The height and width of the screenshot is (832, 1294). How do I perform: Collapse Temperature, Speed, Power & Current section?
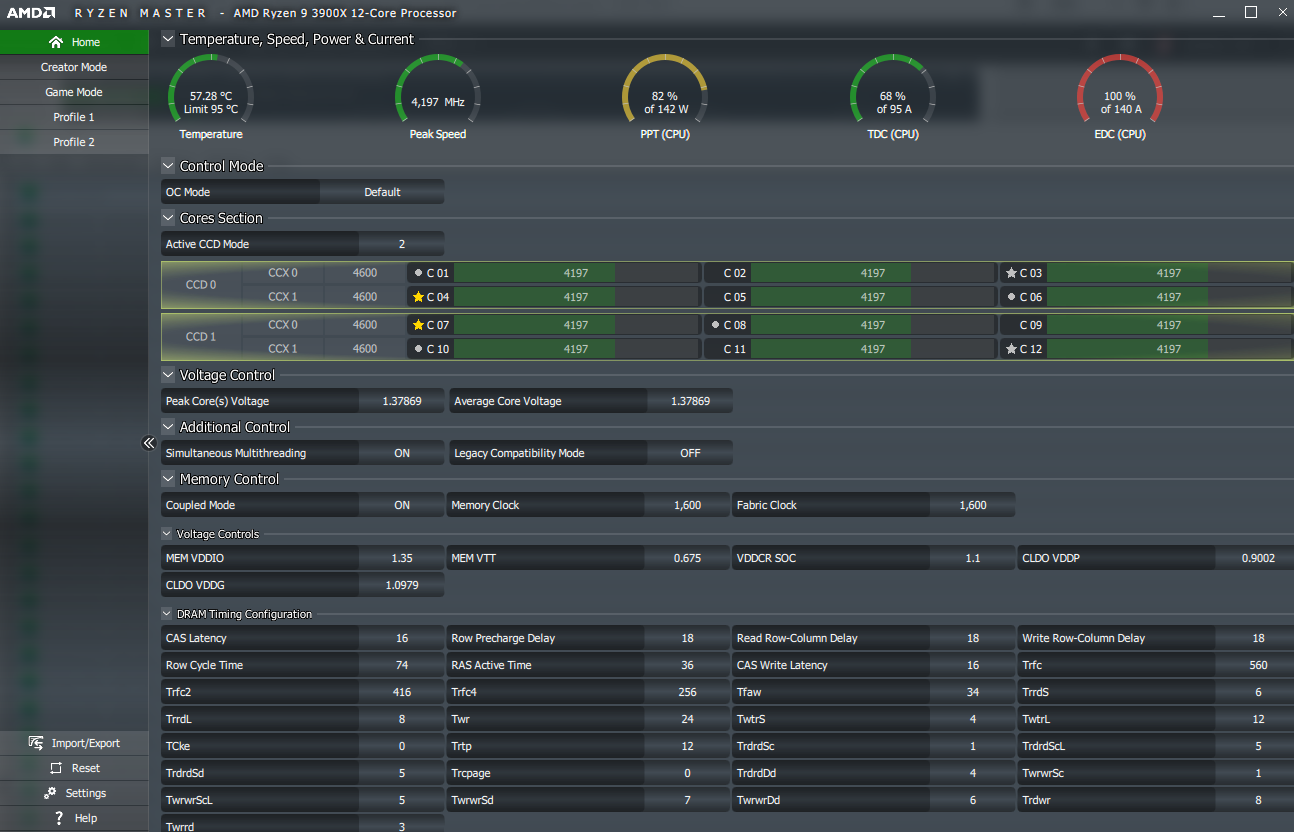168,39
